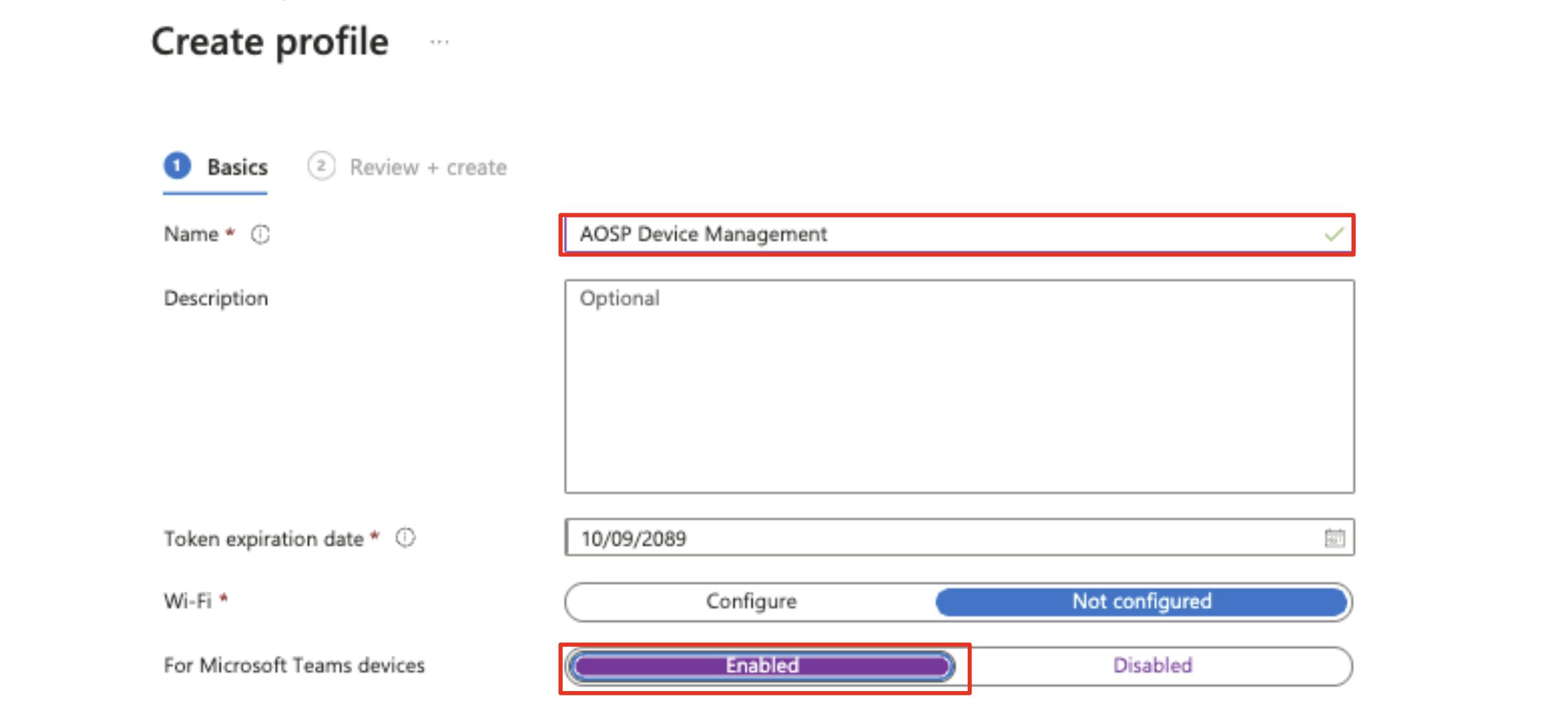Click the Create profile heading
The height and width of the screenshot is (725, 1568).
tap(270, 42)
